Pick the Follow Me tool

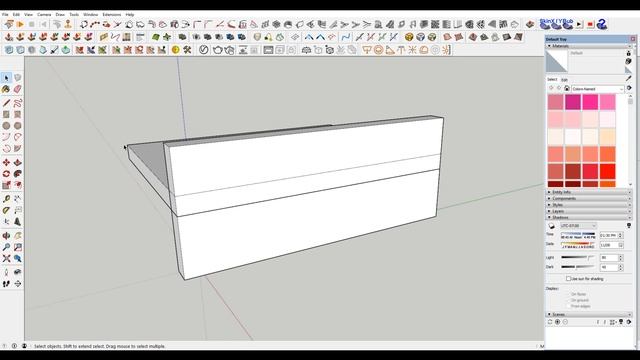(18, 174)
